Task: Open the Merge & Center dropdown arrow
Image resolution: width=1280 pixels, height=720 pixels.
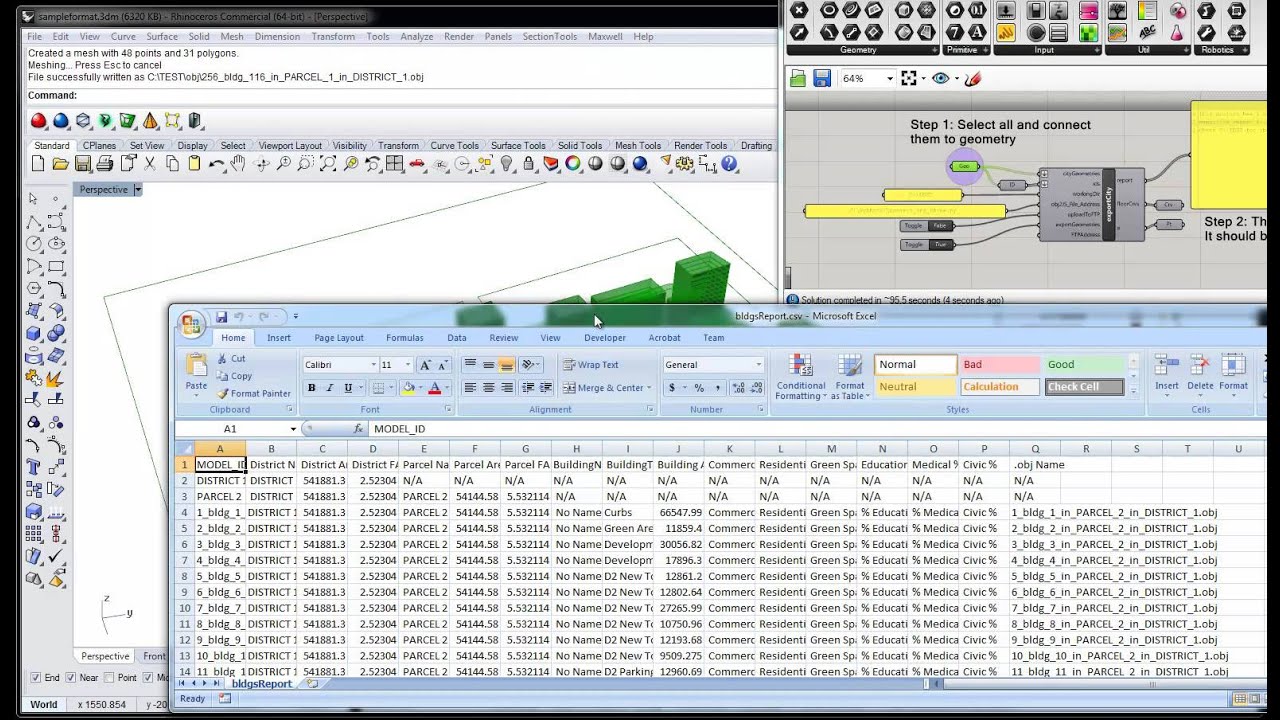Action: click(x=649, y=388)
